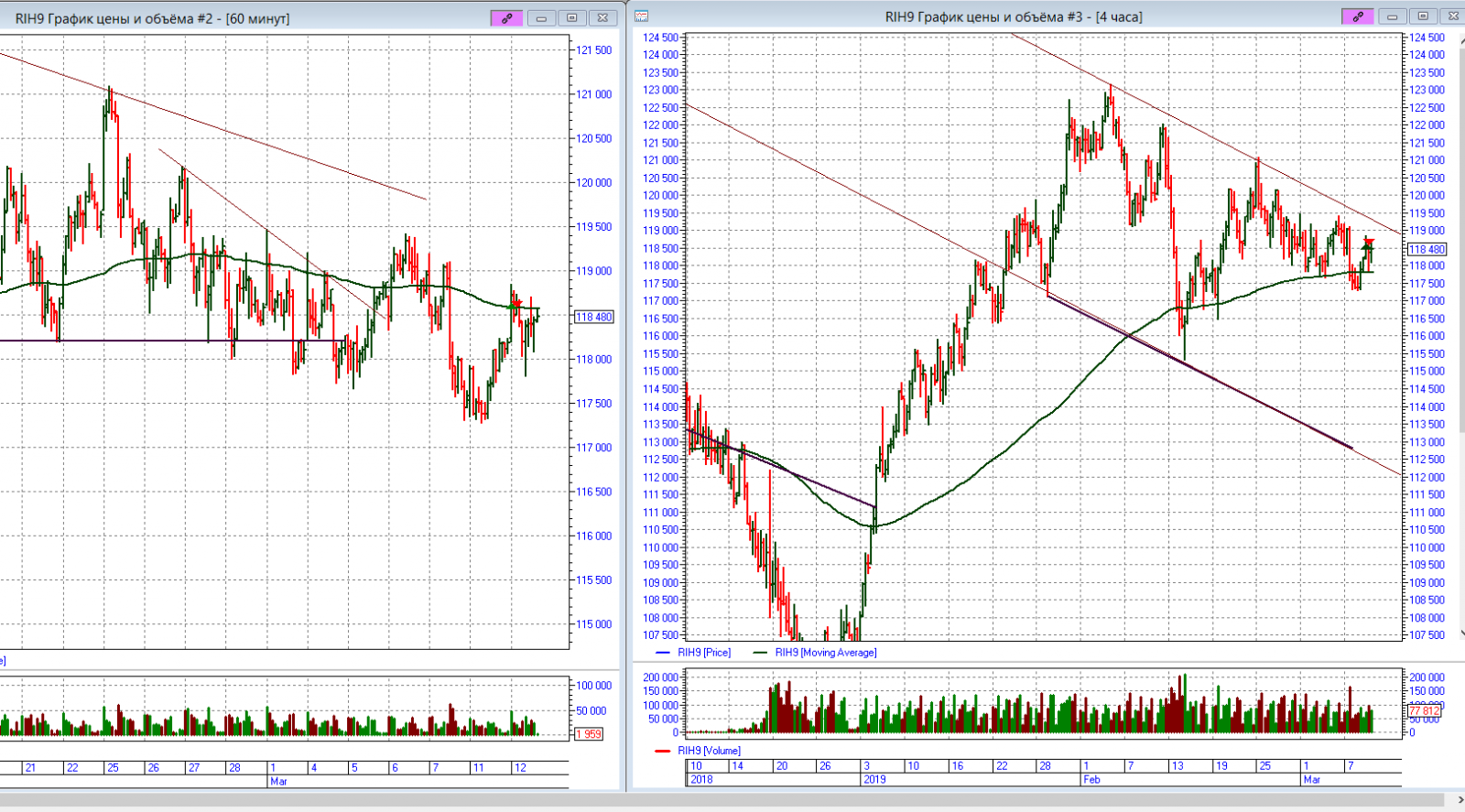Select the RIH9 [Volume] legend entry
The height and width of the screenshot is (812, 1465).
coord(709,751)
